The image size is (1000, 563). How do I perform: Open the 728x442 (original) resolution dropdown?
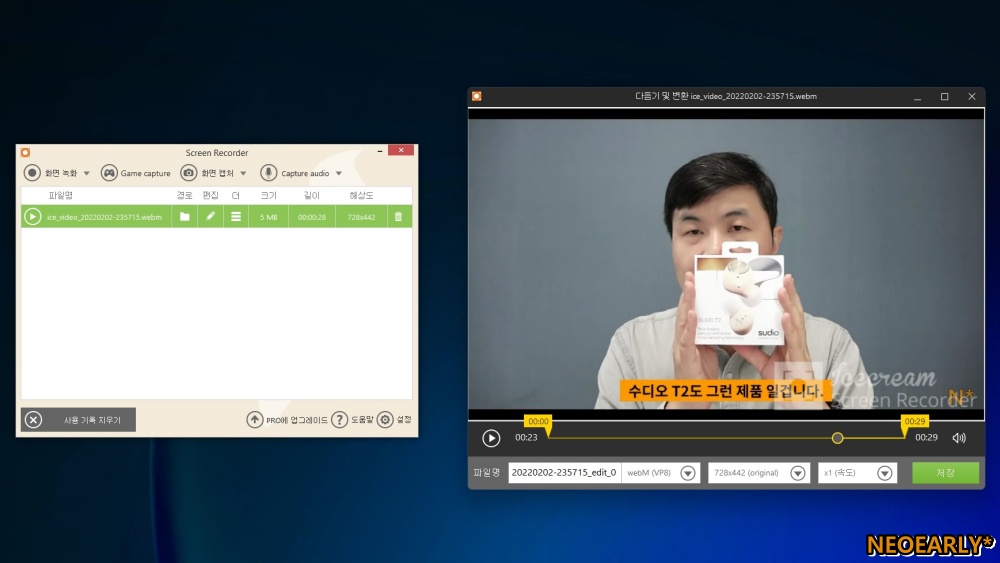click(x=798, y=473)
